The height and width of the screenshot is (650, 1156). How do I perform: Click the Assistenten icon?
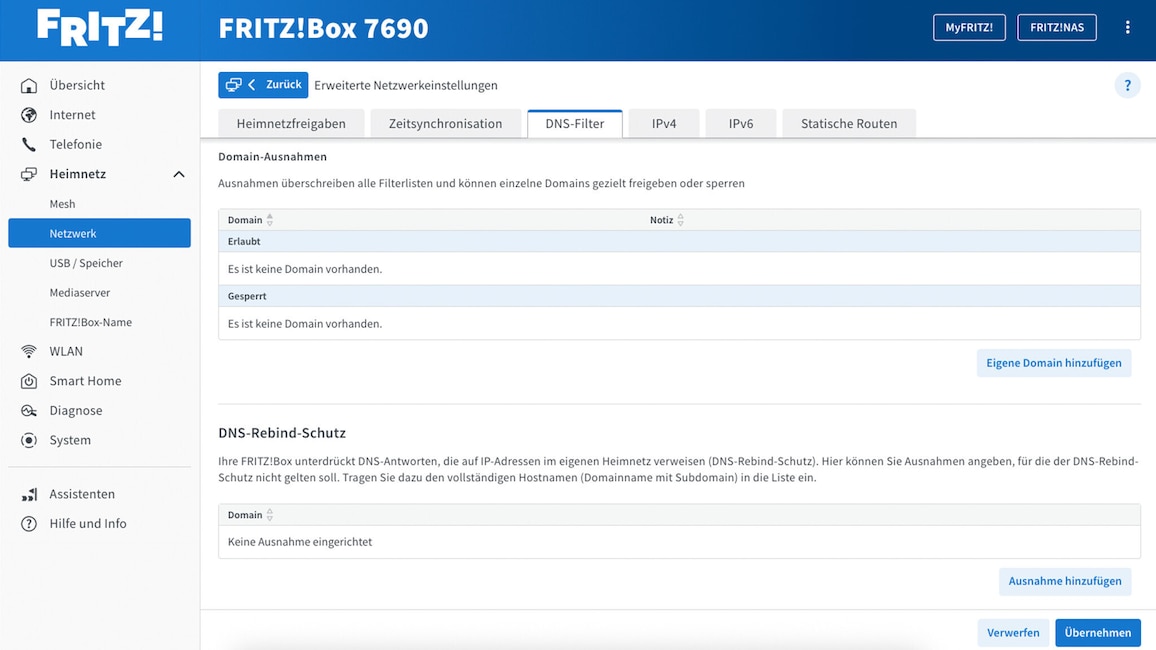pyautogui.click(x=29, y=495)
